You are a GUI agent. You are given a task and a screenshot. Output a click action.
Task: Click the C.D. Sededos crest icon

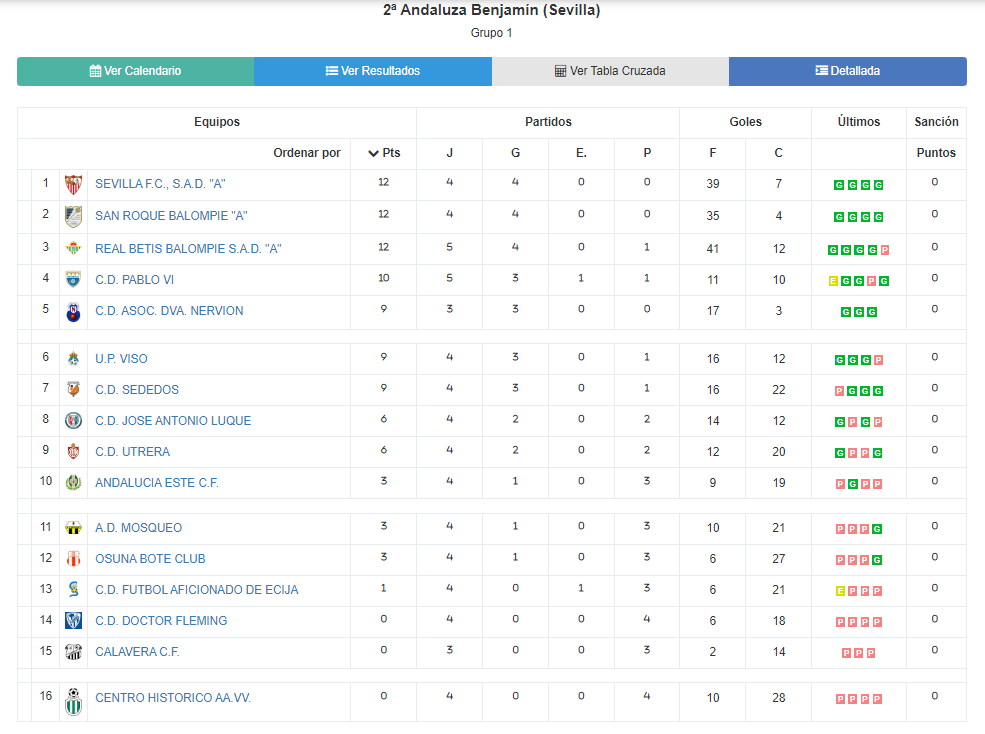click(x=73, y=390)
